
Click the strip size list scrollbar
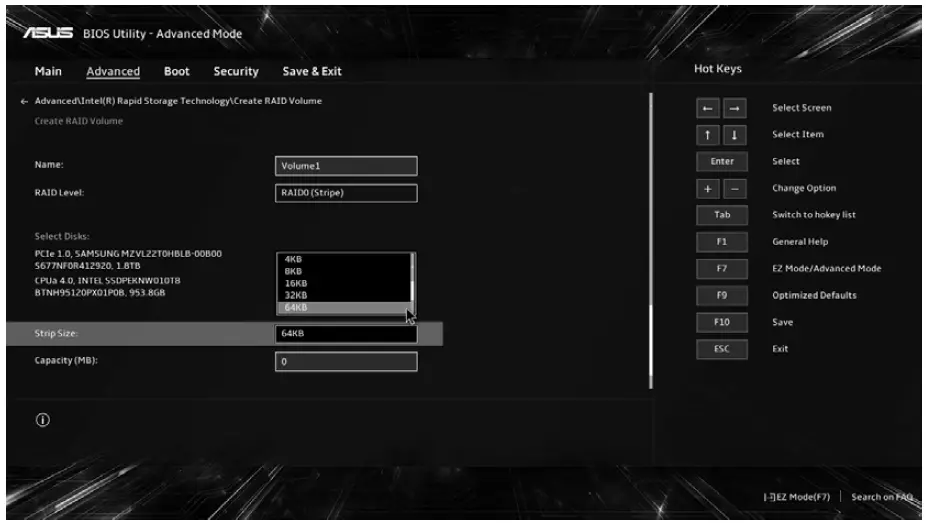click(x=412, y=283)
